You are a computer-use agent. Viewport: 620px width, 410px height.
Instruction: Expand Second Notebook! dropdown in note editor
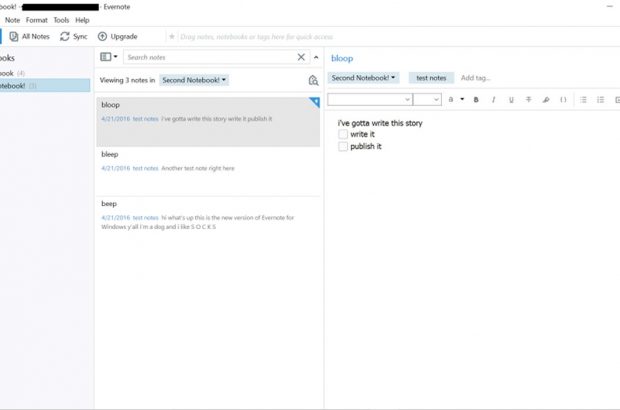tap(364, 78)
